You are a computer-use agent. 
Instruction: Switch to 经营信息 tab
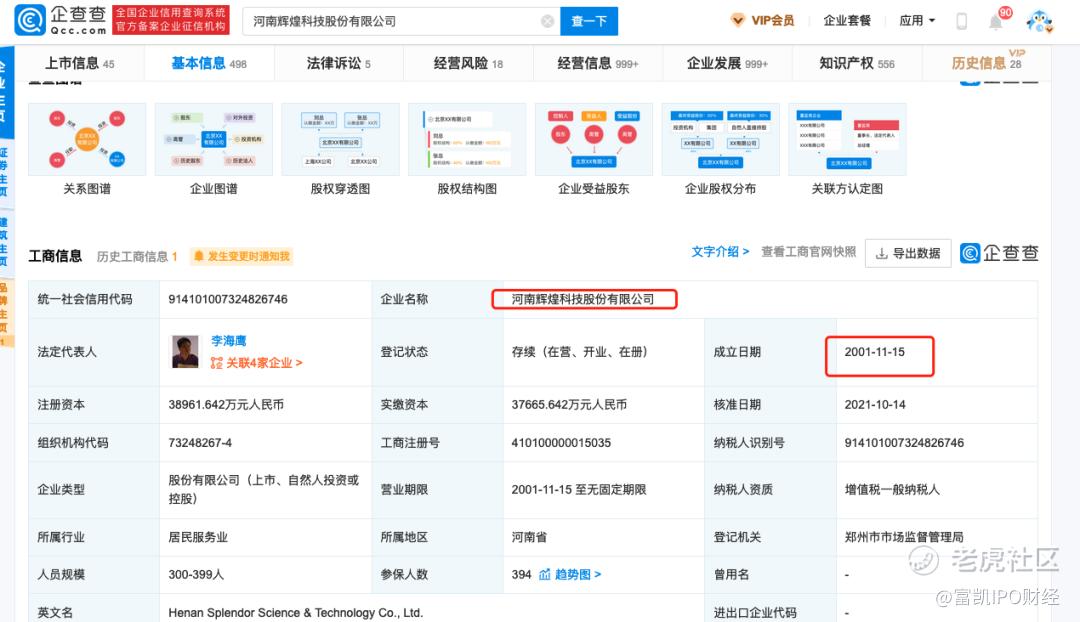click(597, 63)
